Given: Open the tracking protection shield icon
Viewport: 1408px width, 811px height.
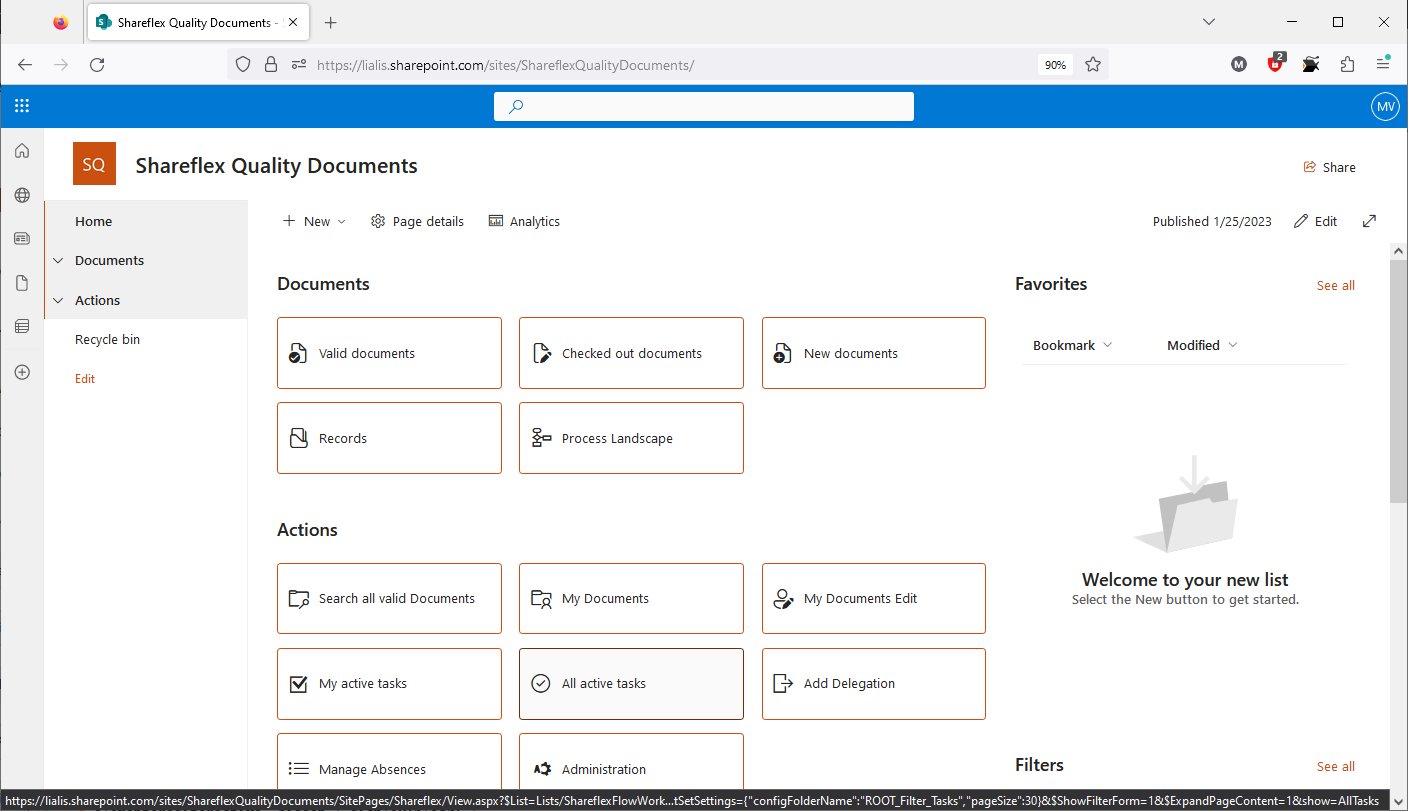Looking at the screenshot, I should 242,64.
